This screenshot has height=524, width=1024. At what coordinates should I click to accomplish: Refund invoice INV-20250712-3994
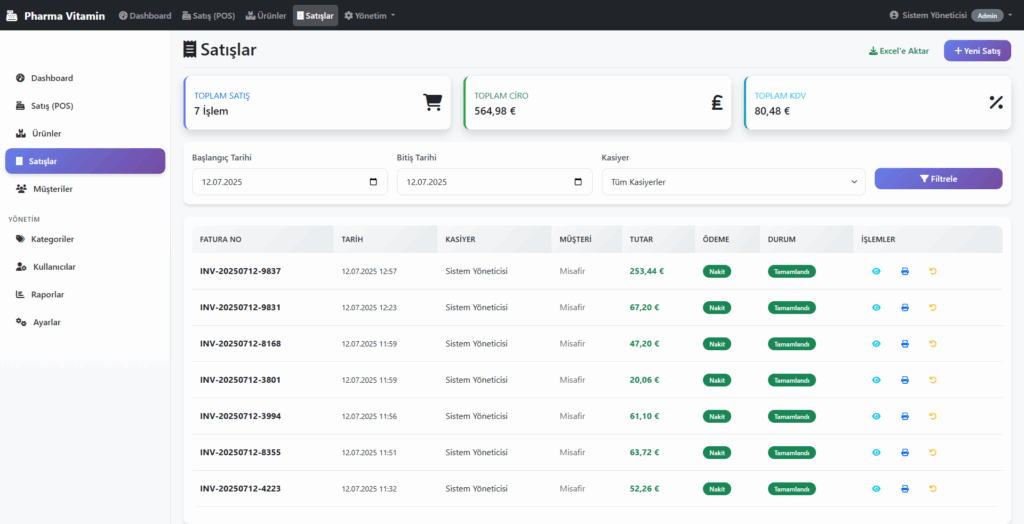[933, 416]
